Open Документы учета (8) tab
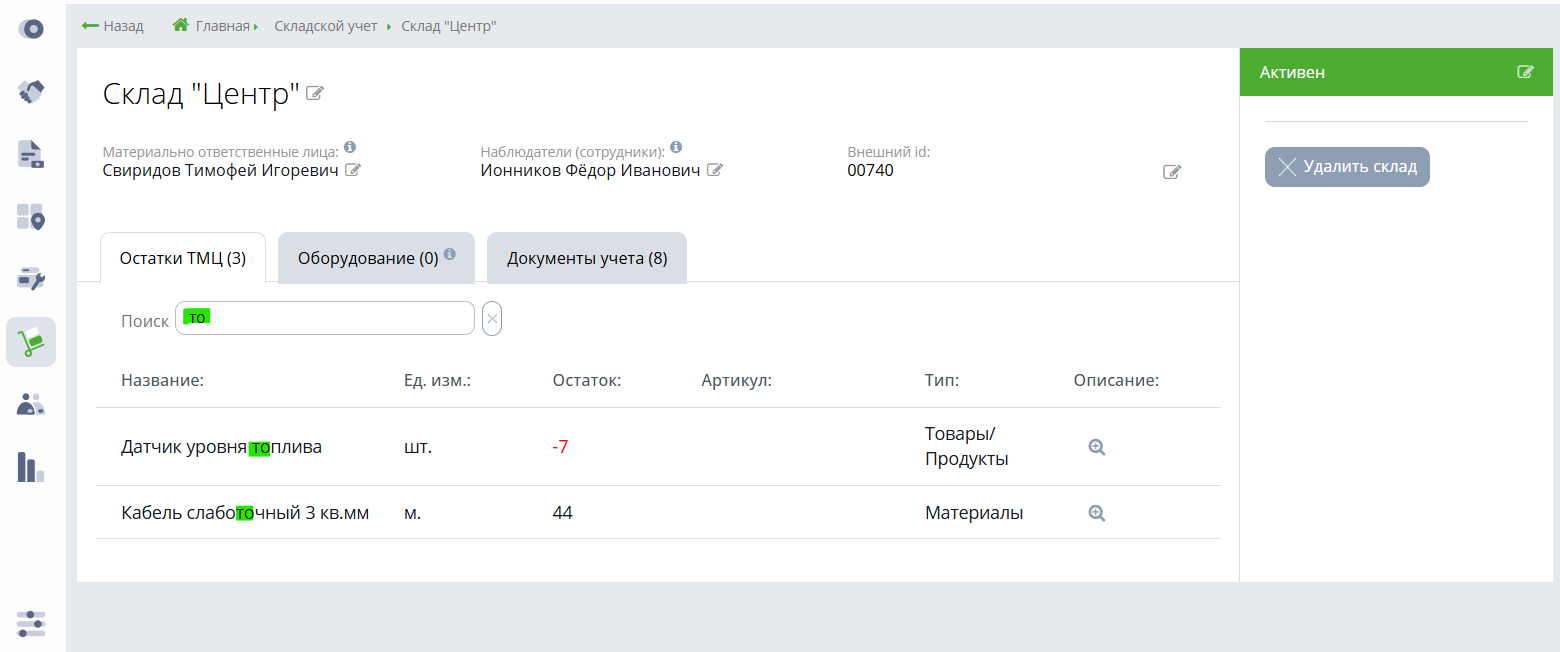 point(587,258)
